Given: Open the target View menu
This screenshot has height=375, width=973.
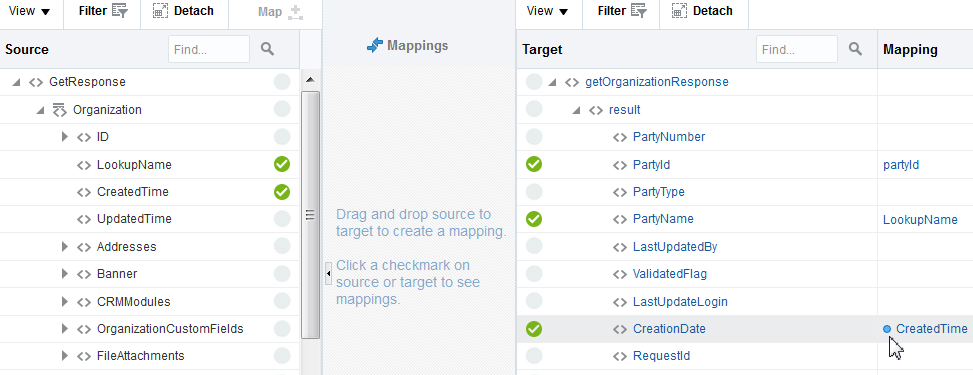Looking at the screenshot, I should click(x=547, y=11).
